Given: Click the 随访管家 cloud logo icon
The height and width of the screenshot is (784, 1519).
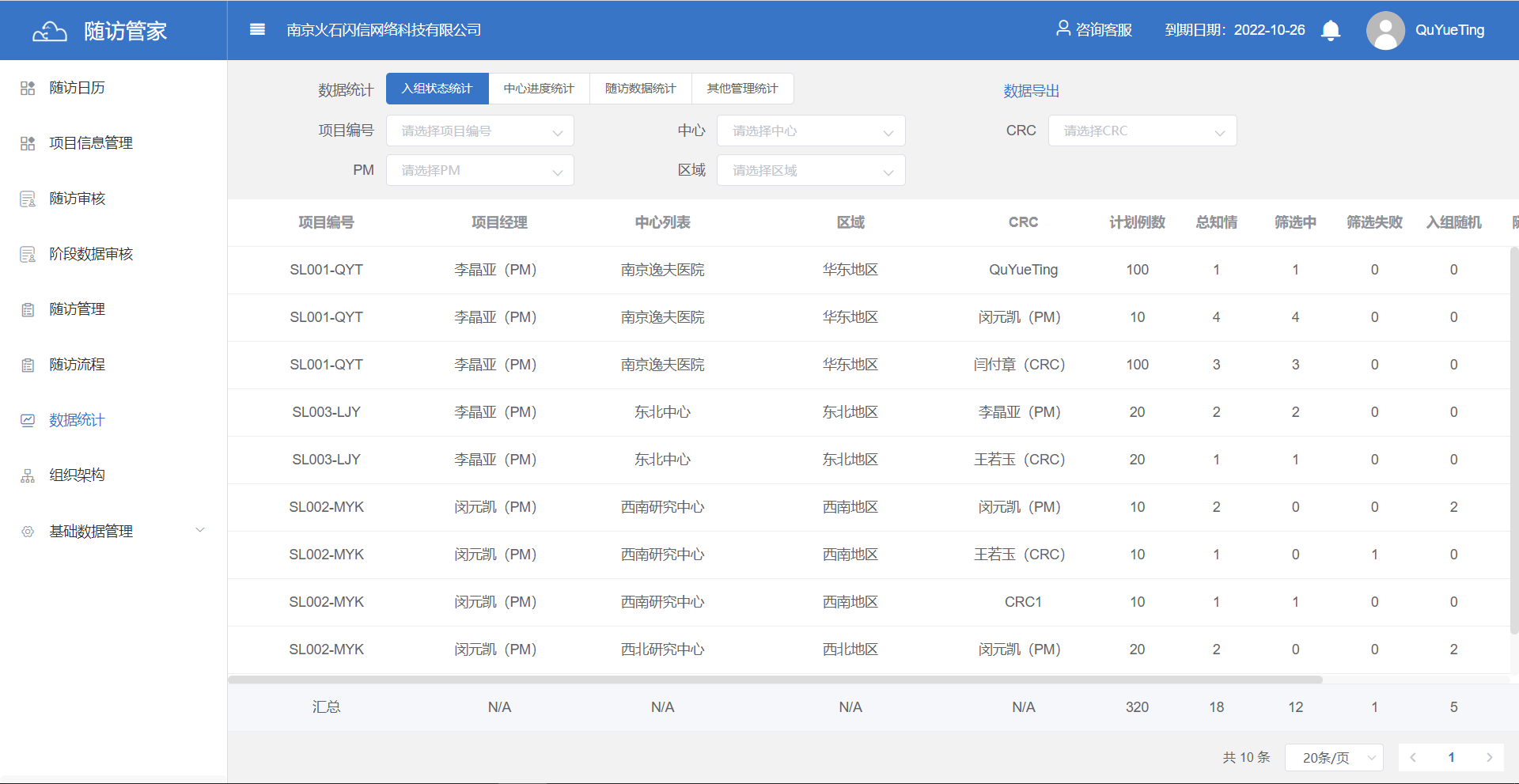Looking at the screenshot, I should (49, 32).
